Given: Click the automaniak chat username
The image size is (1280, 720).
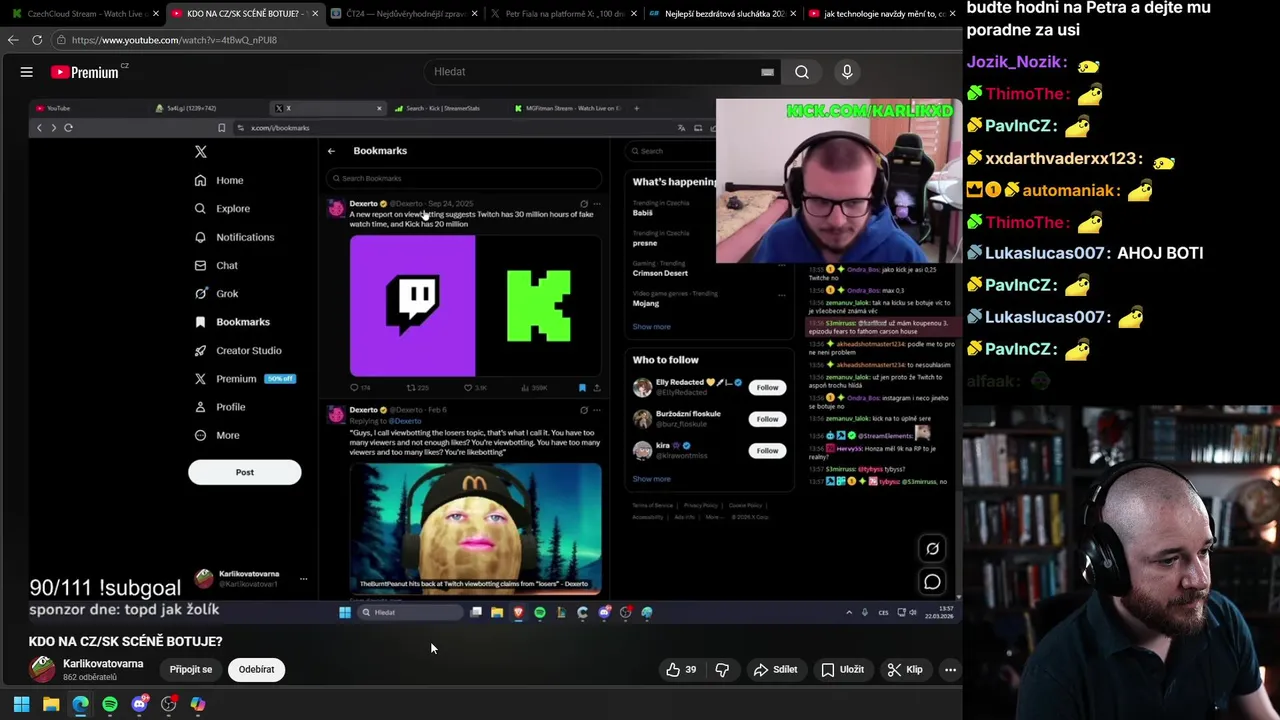Looking at the screenshot, I should [1070, 190].
